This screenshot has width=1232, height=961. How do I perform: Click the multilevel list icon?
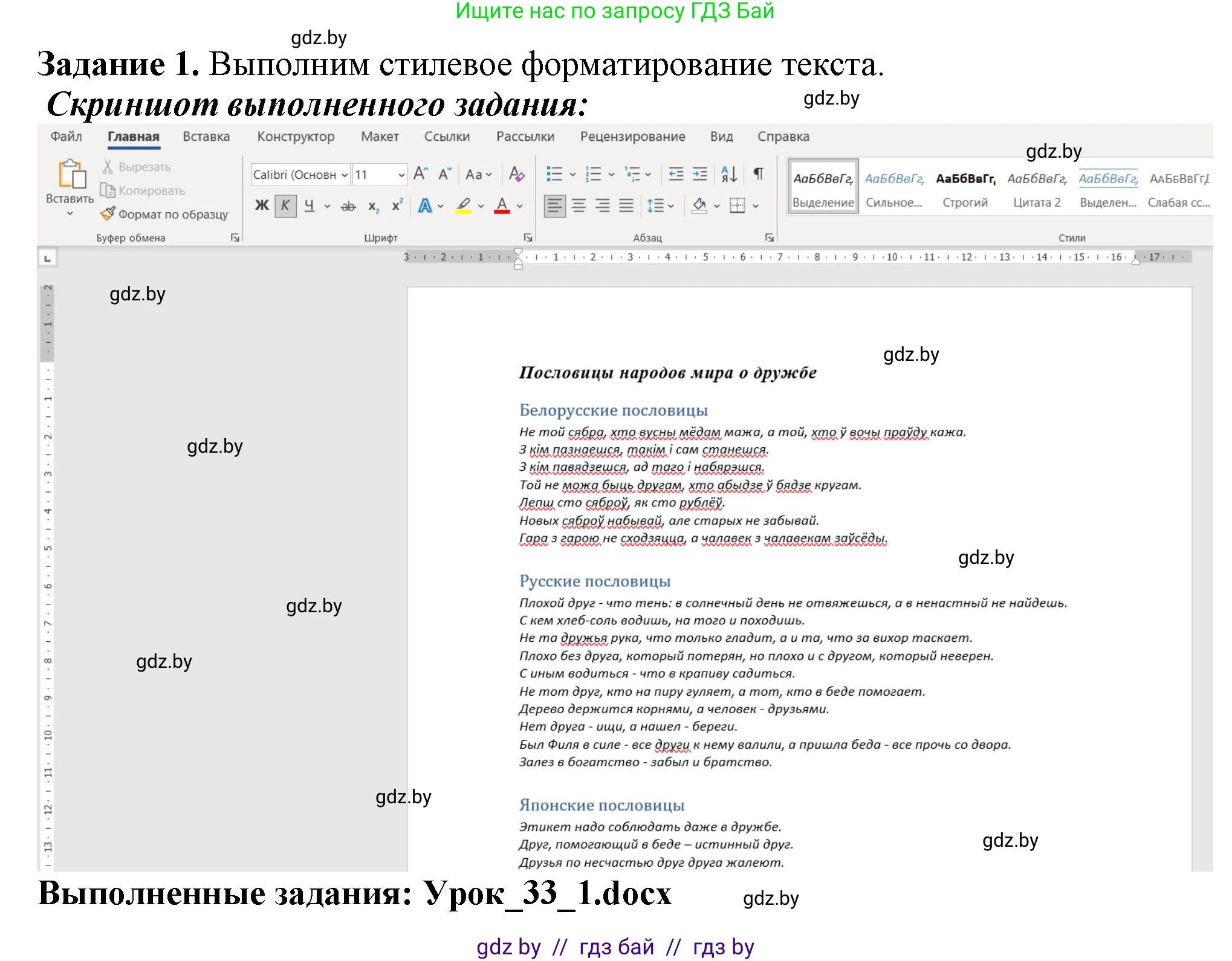tap(632, 174)
